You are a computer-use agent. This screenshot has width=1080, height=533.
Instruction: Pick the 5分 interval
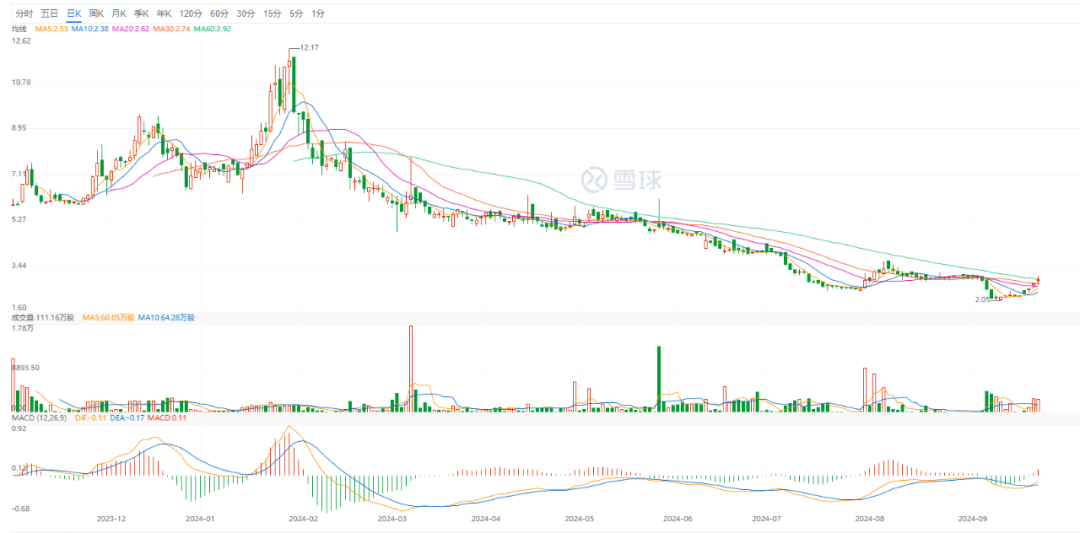295,14
